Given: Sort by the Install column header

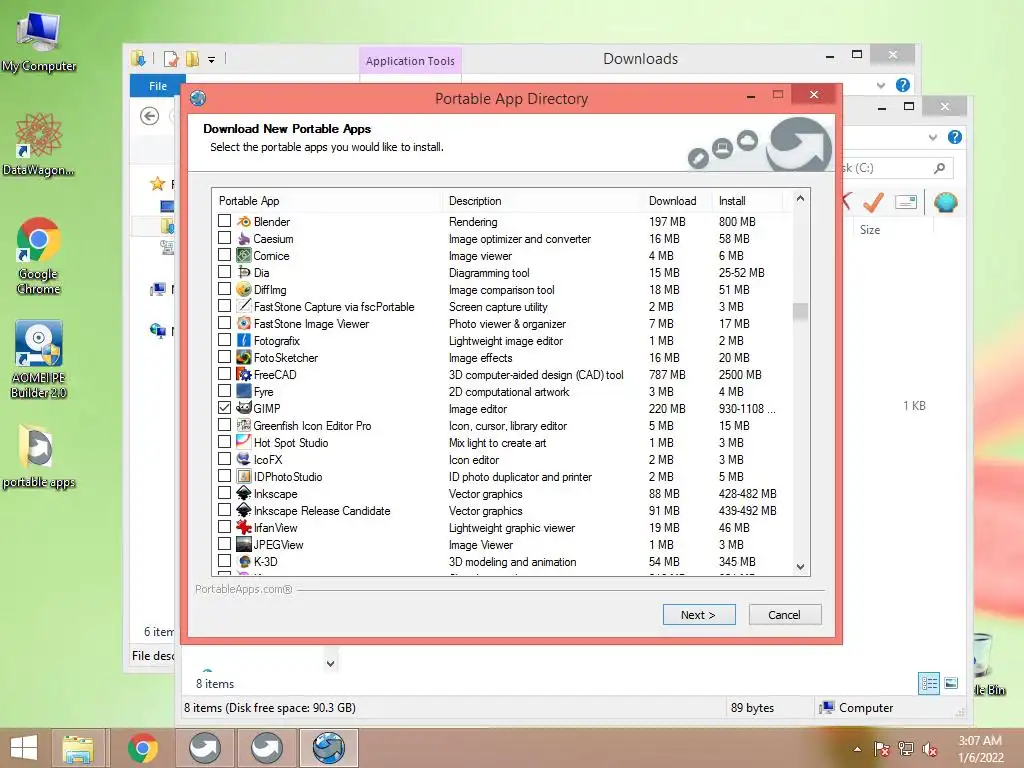Looking at the screenshot, I should point(747,200).
